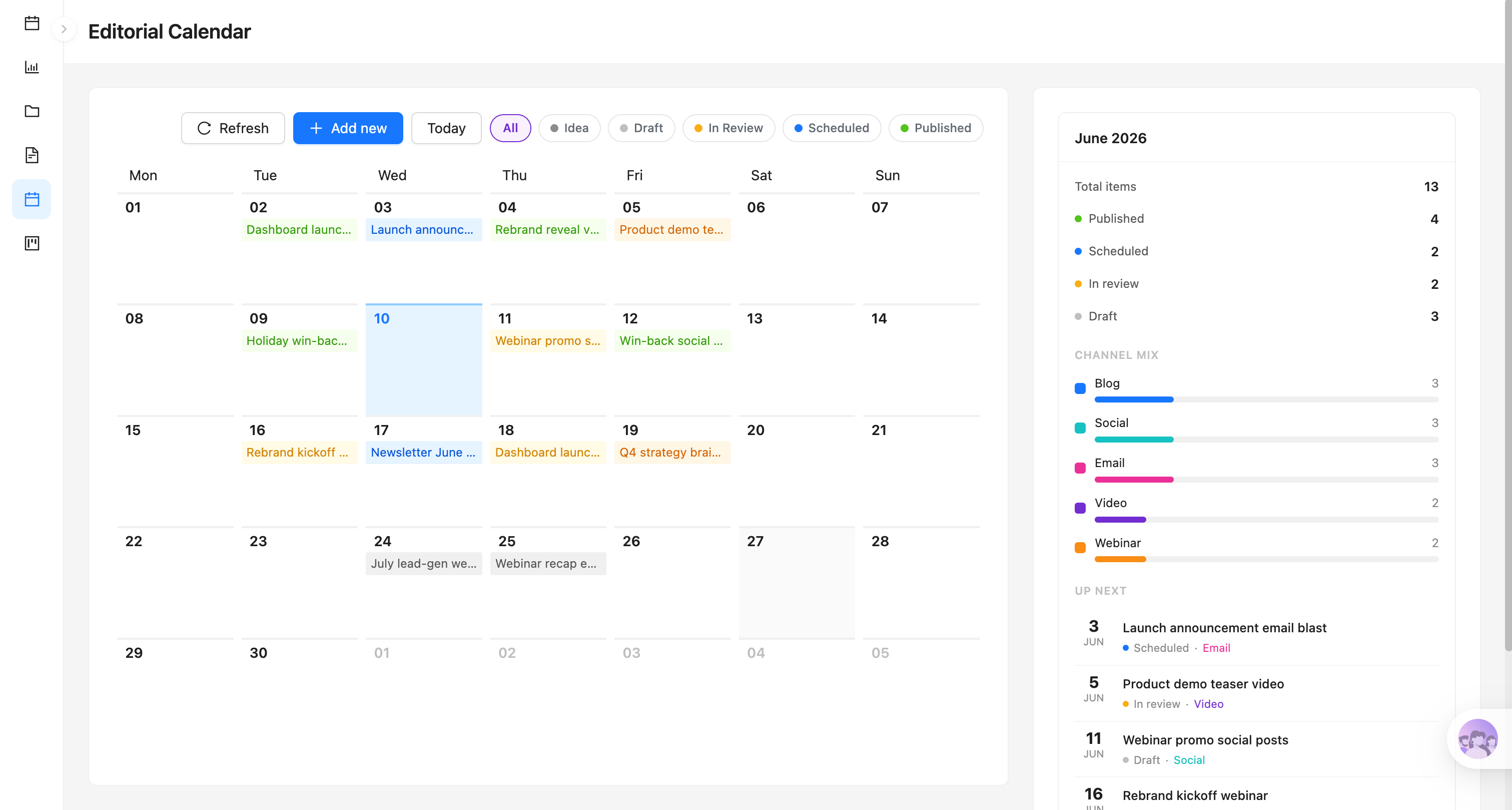Open Dashboard launch item on June 18
This screenshot has width=1512, height=810.
tap(548, 452)
